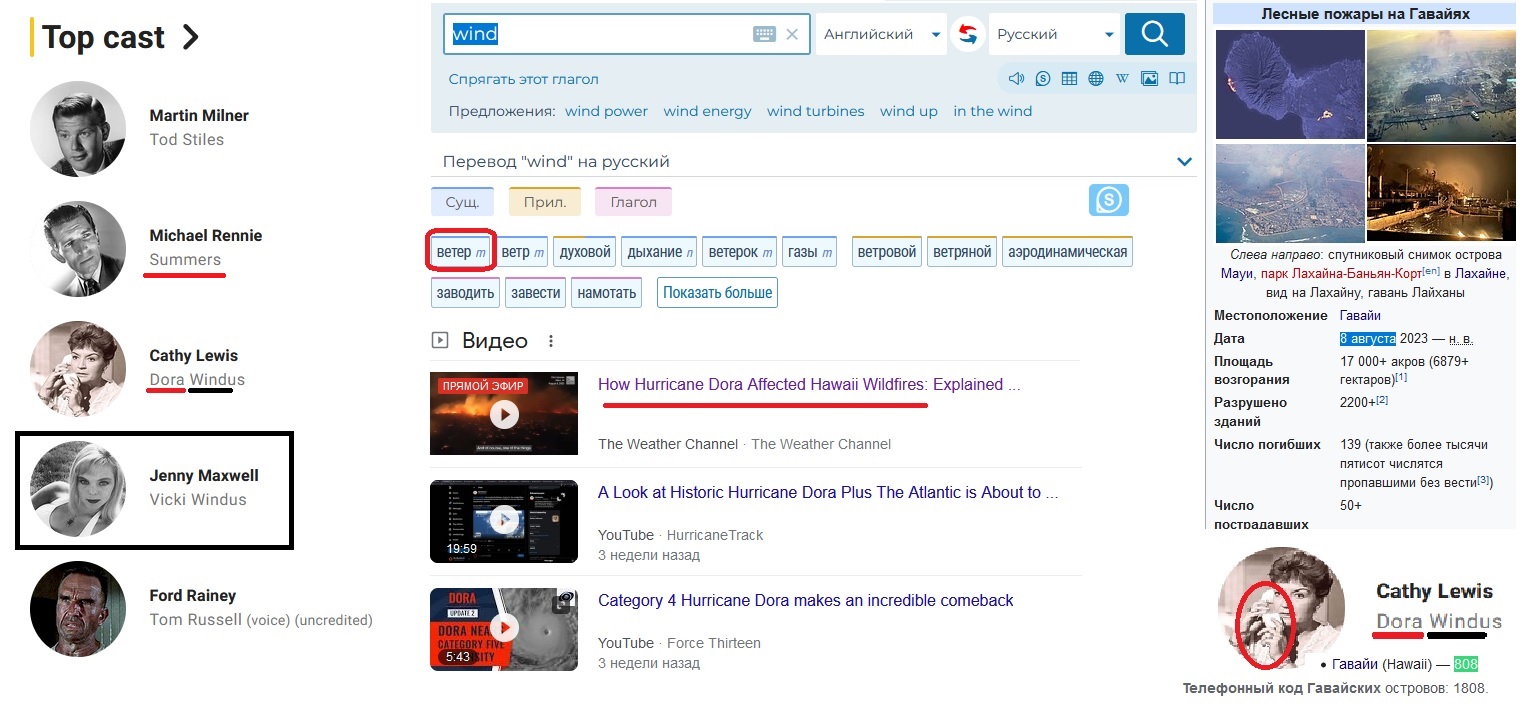Open the Лахайне link in the caption
Screen dimensions: 1530x716
(x=1481, y=273)
